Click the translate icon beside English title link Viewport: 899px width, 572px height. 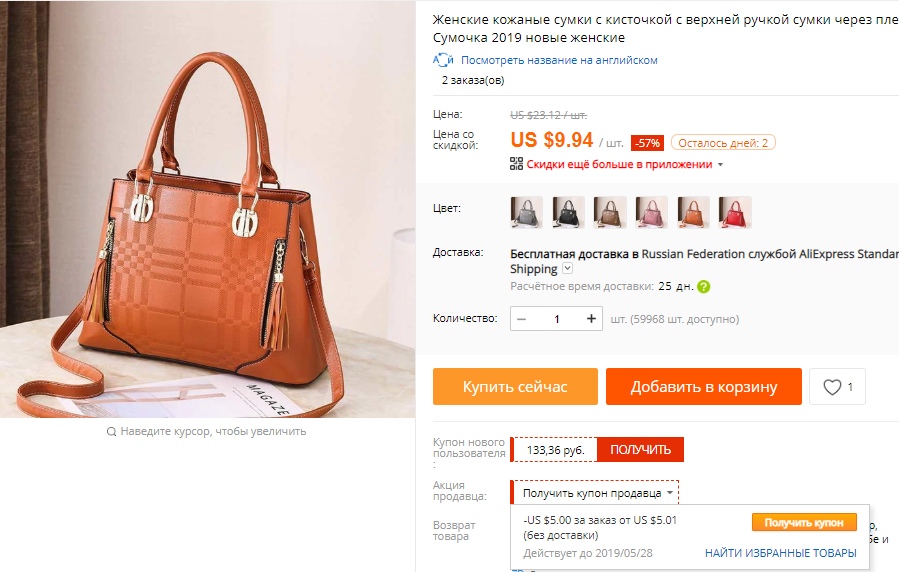443,60
